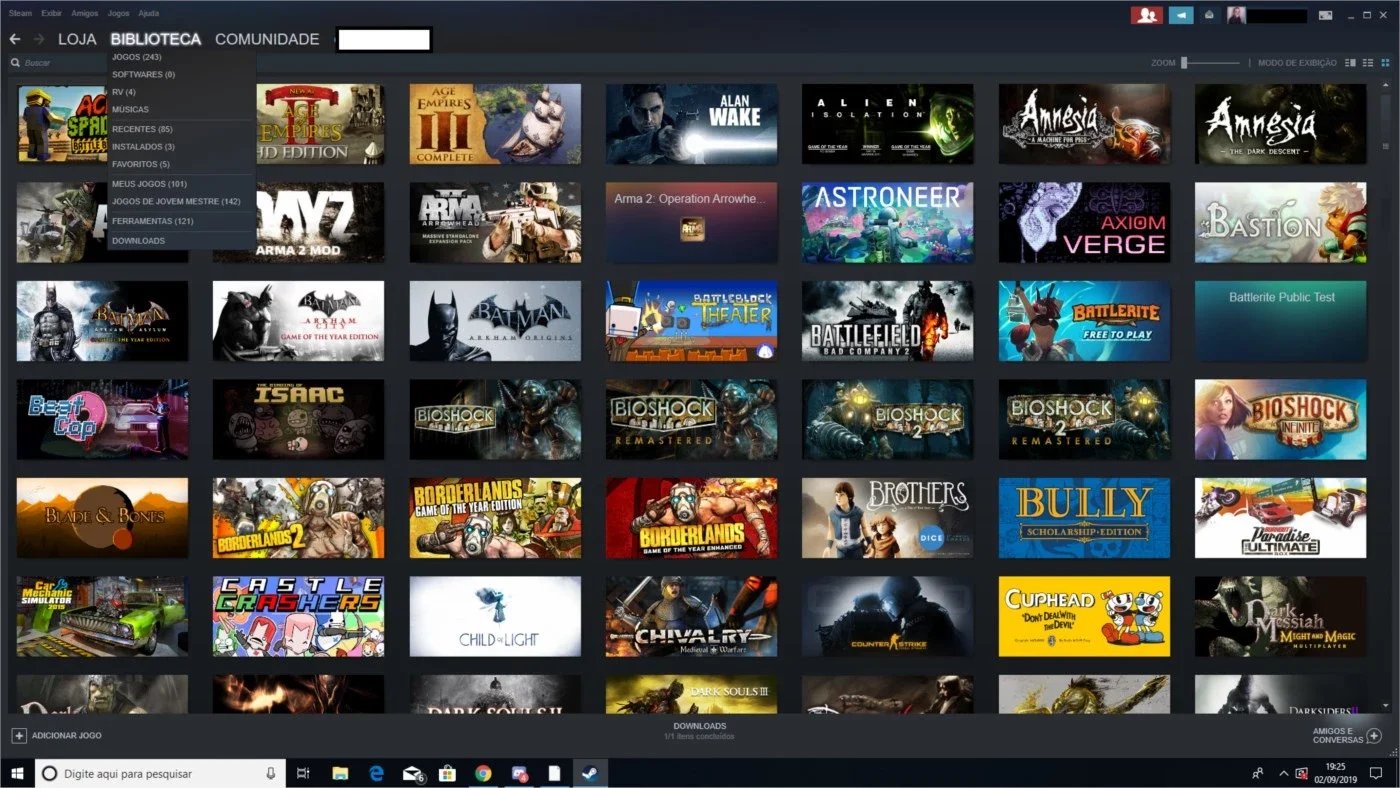This screenshot has height=788, width=1400.
Task: Open Google Chrome from the taskbar
Action: pos(483,773)
